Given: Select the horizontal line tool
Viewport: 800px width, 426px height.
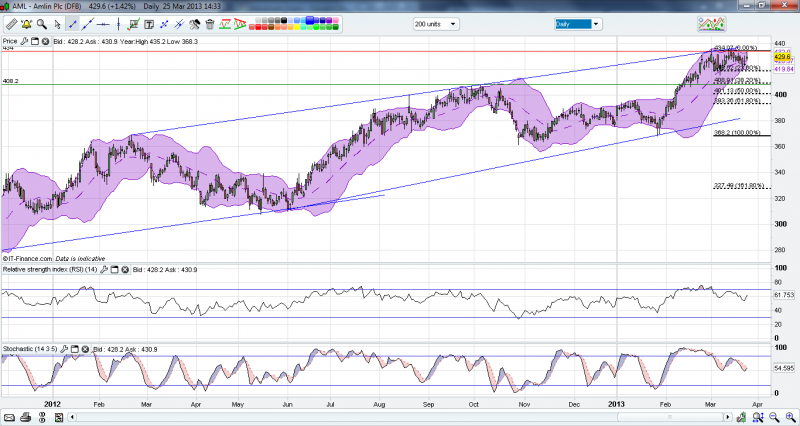Looking at the screenshot, I should point(103,24).
